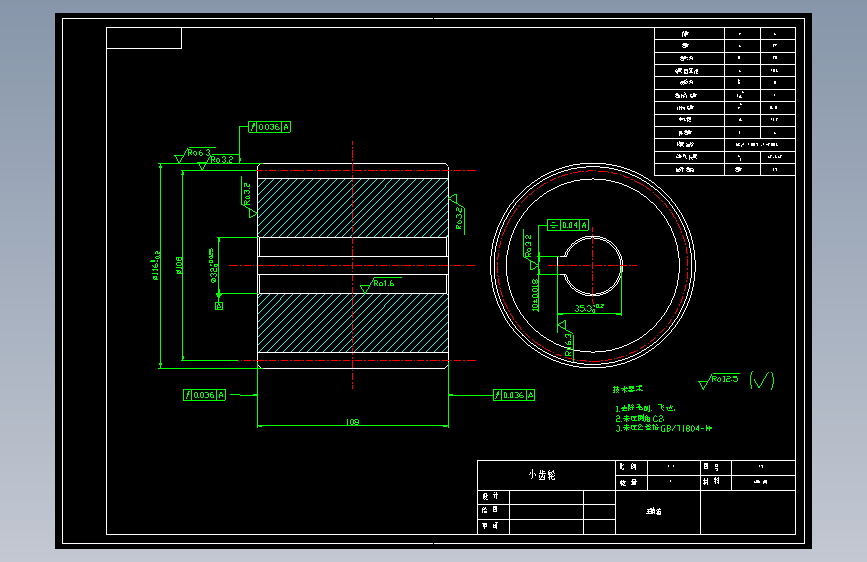Image resolution: width=867 pixels, height=562 pixels.
Task: Click the 材料 label cell
Action: point(716,482)
